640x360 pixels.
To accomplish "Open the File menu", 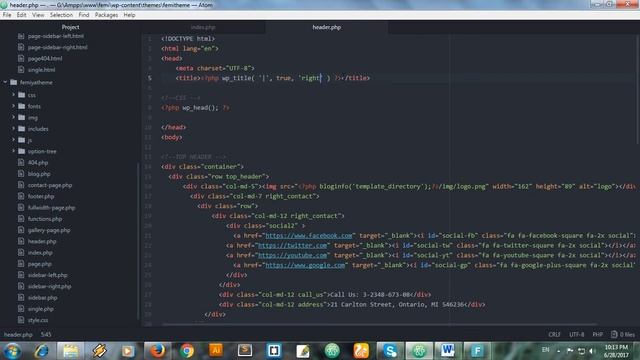I will [7, 15].
